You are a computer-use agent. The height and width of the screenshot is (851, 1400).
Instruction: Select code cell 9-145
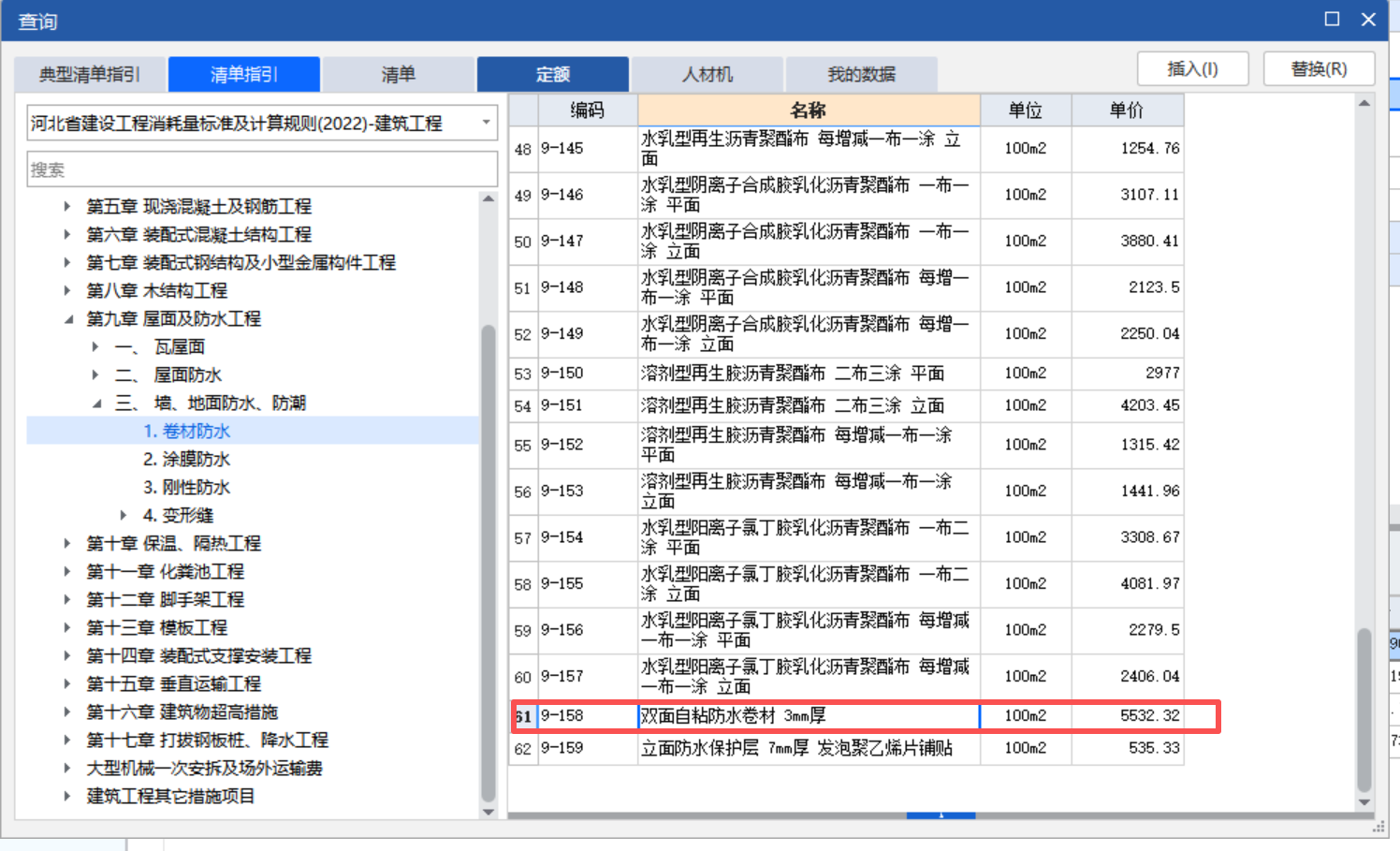tap(588, 149)
